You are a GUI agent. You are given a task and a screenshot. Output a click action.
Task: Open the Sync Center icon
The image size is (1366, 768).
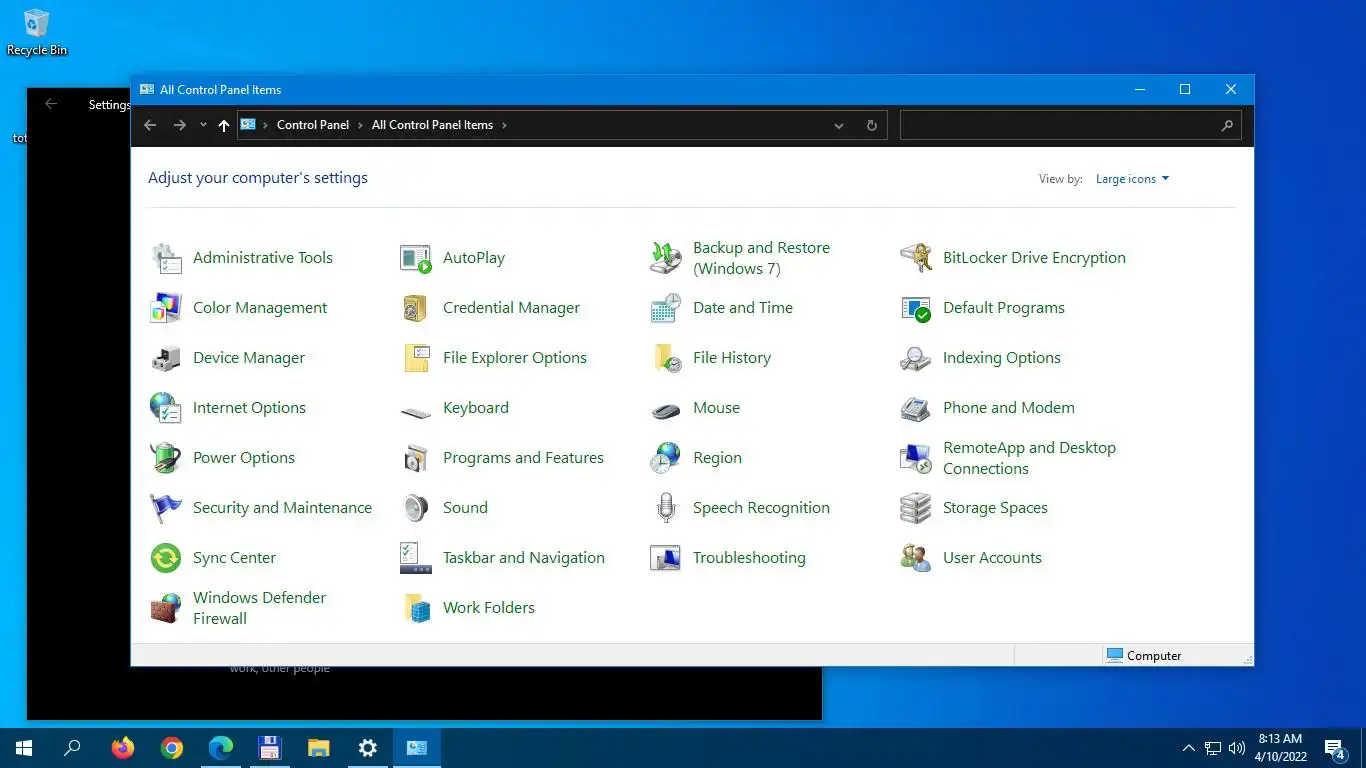(166, 558)
